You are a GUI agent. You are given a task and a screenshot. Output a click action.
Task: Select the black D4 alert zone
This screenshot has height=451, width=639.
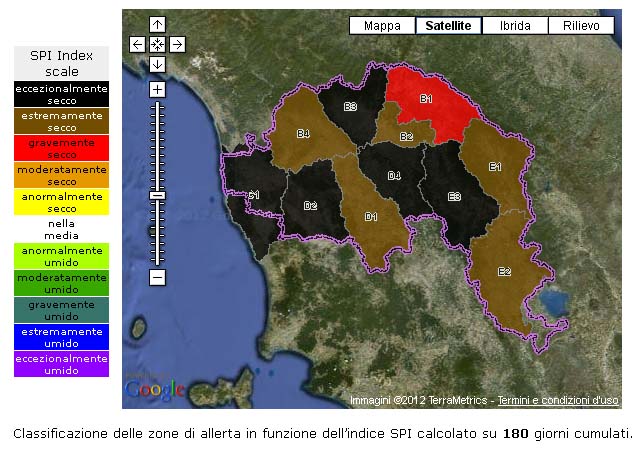394,177
